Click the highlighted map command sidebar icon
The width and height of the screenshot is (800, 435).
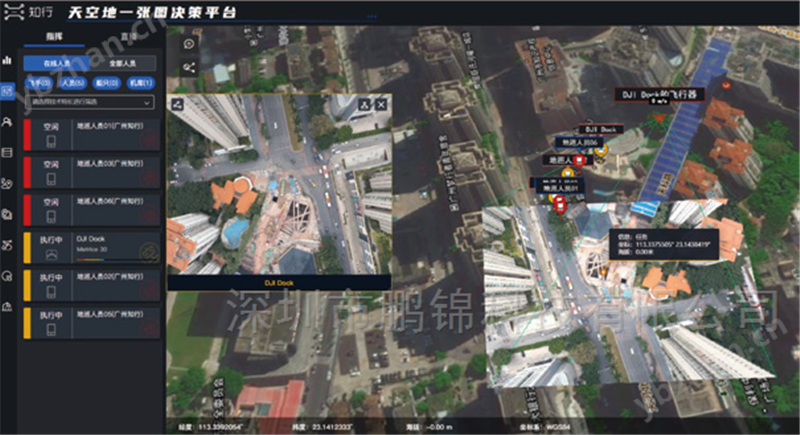8,90
